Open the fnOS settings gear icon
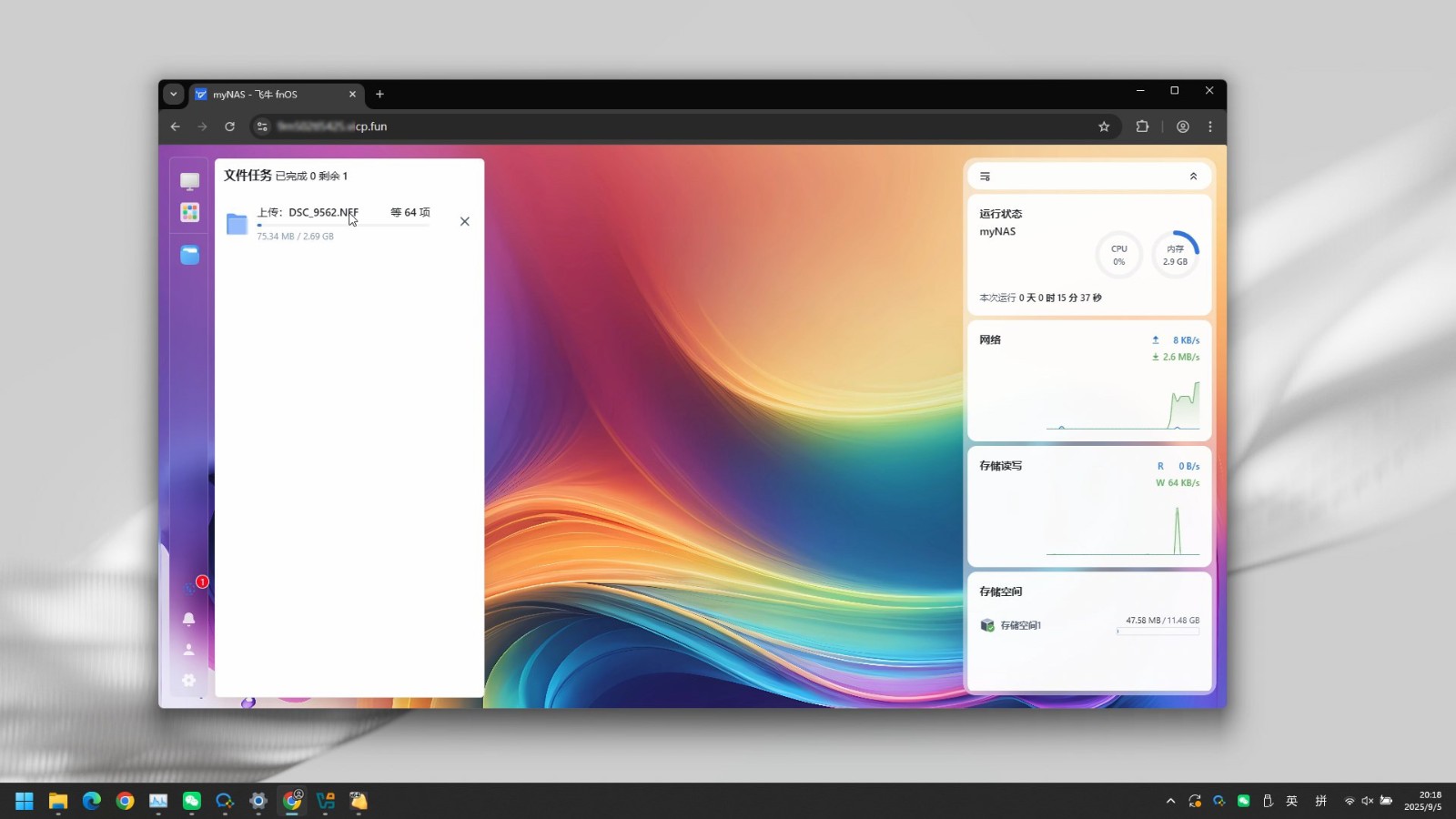This screenshot has width=1456, height=819. click(x=189, y=681)
